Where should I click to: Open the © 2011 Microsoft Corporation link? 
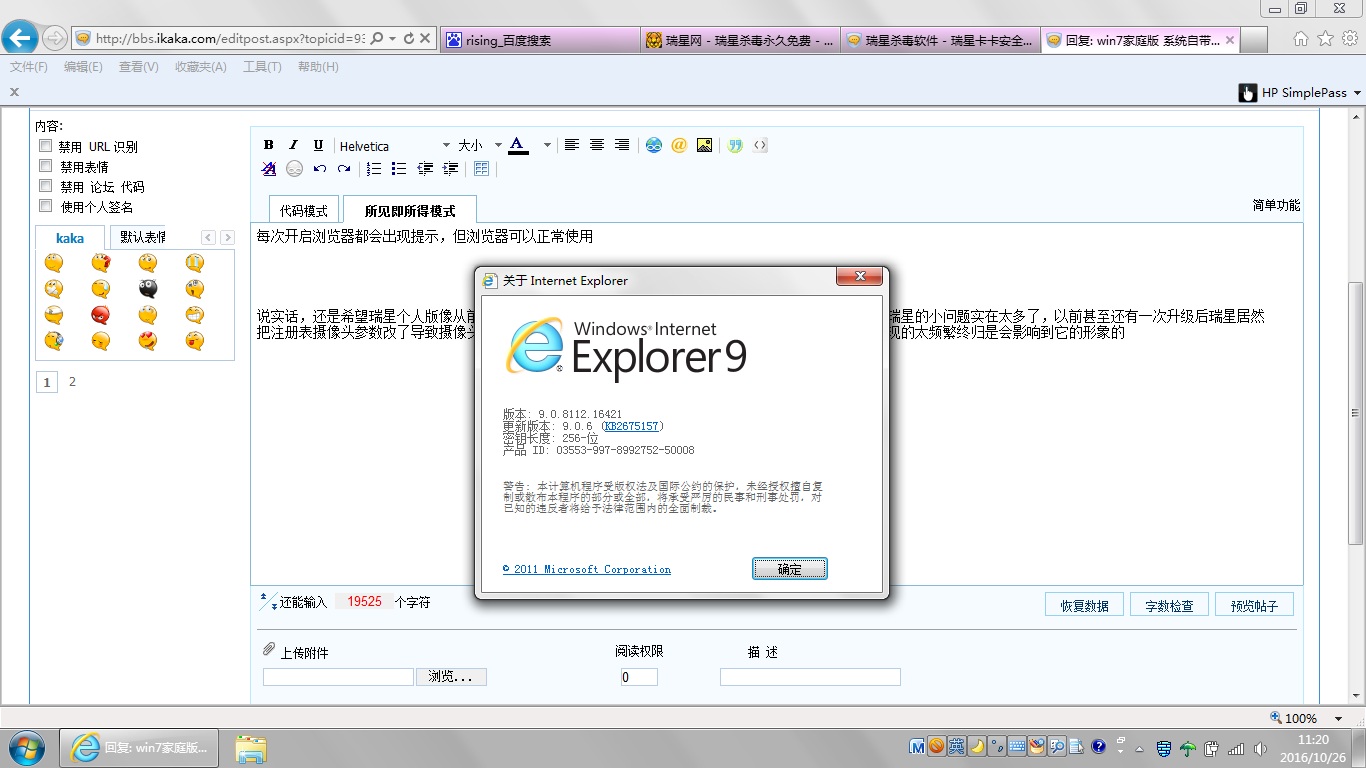point(587,569)
